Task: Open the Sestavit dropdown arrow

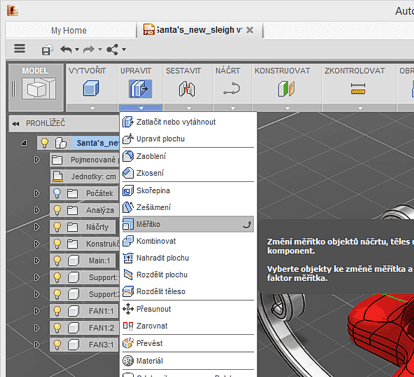Action: 189,108
